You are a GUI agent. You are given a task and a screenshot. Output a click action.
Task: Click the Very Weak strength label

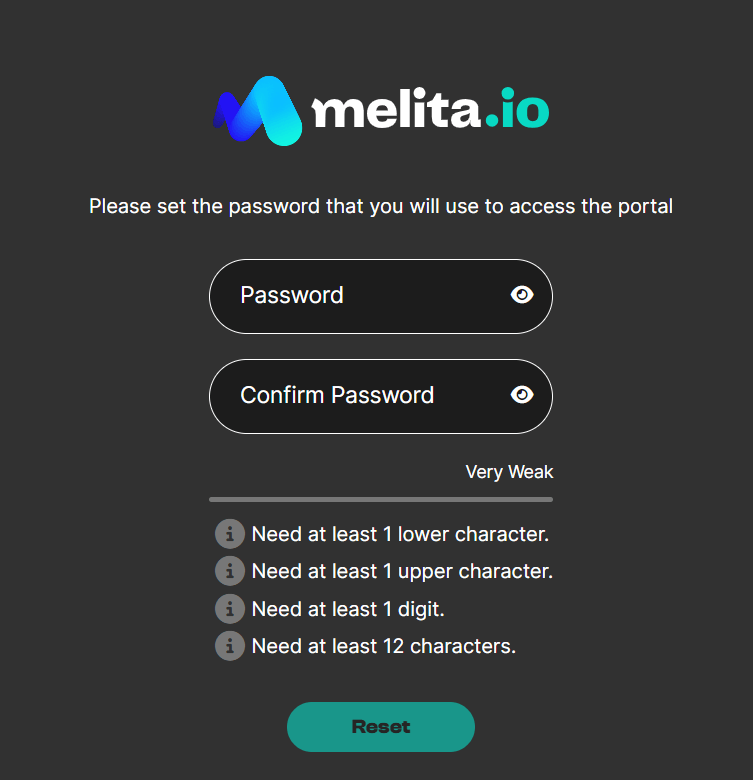pos(509,472)
